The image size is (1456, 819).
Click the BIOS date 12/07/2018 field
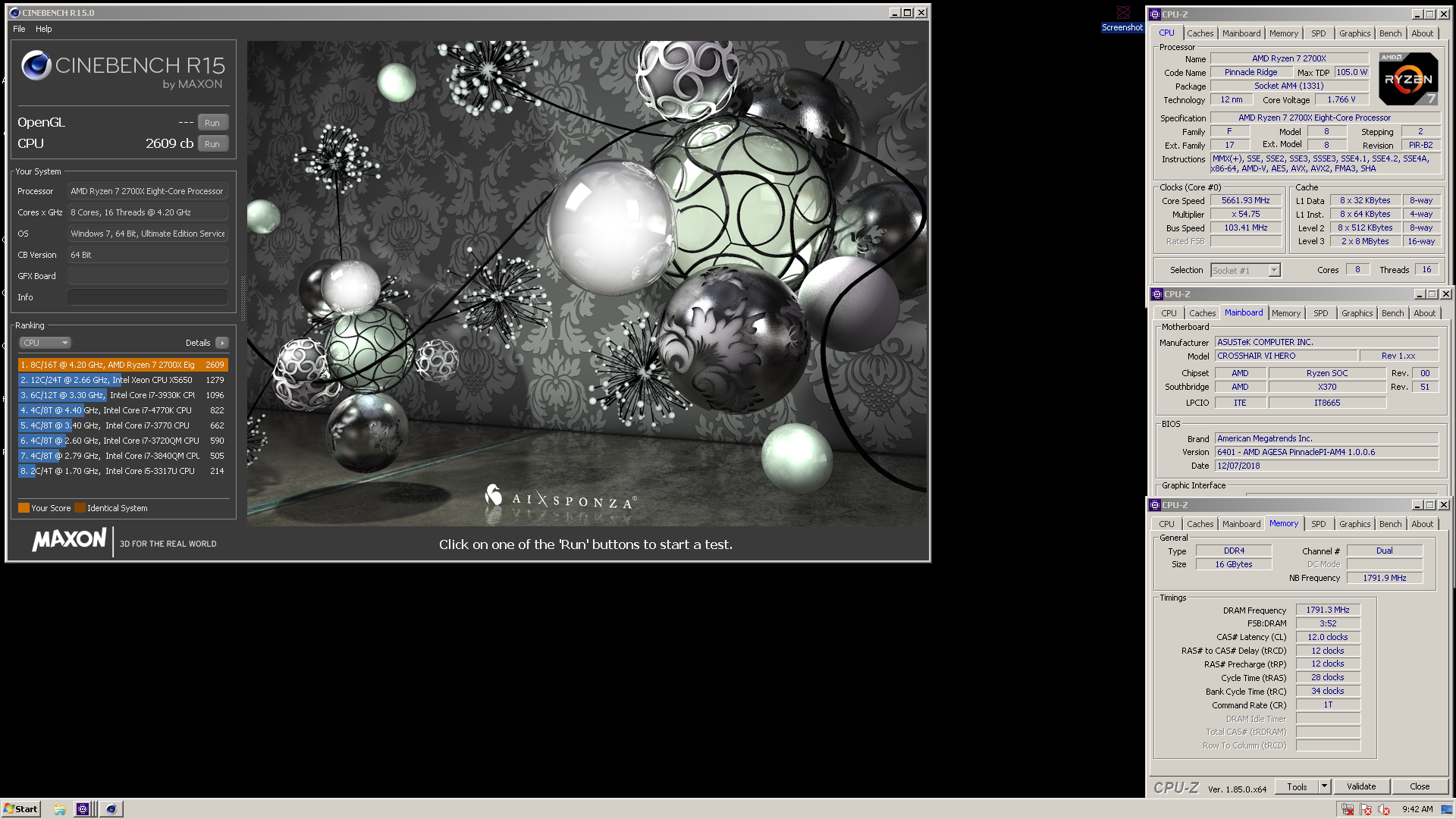pos(1326,466)
